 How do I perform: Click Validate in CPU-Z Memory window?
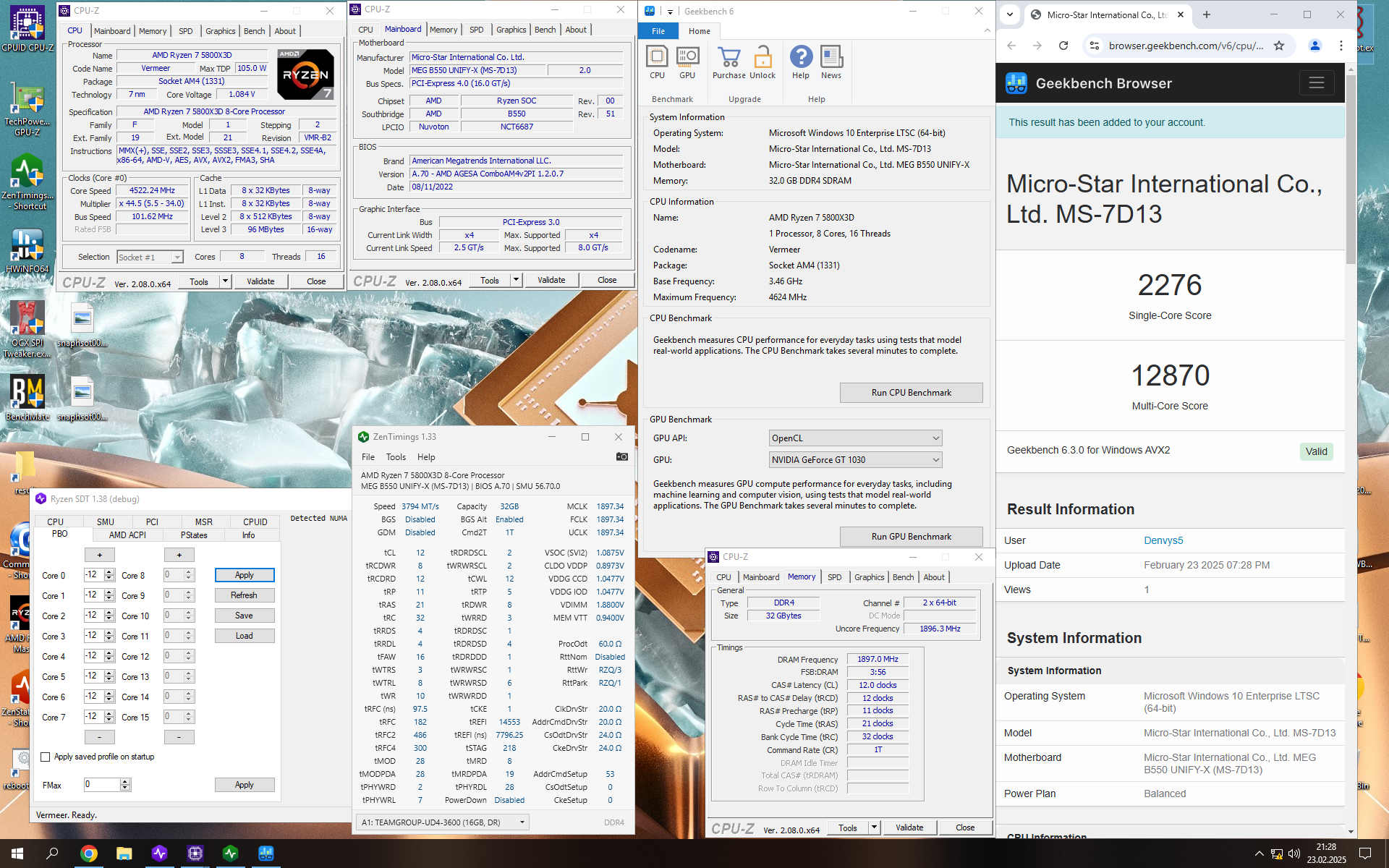[909, 827]
